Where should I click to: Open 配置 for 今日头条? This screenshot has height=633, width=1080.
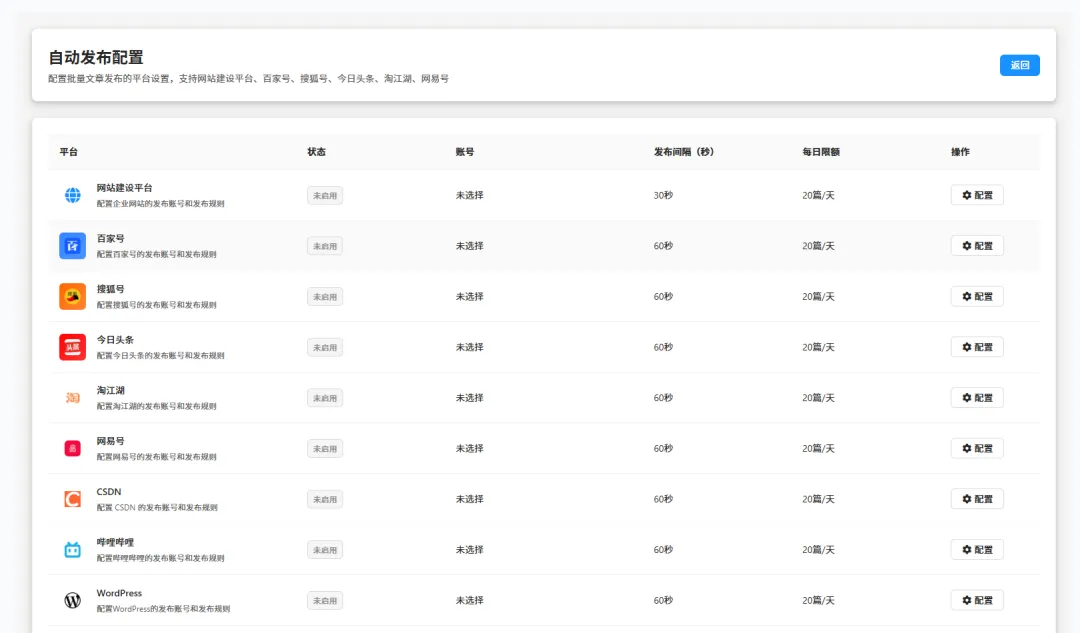coord(977,347)
